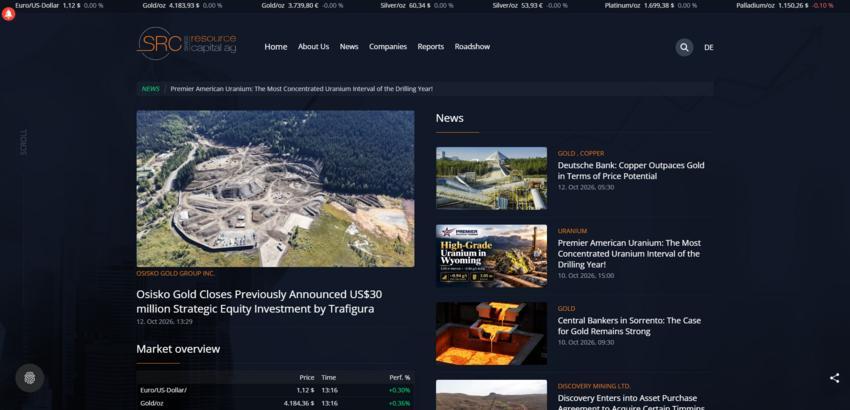Viewport: 850px width, 410px height.
Task: Click the Gold/oz row in Market overview
Action: pos(275,403)
